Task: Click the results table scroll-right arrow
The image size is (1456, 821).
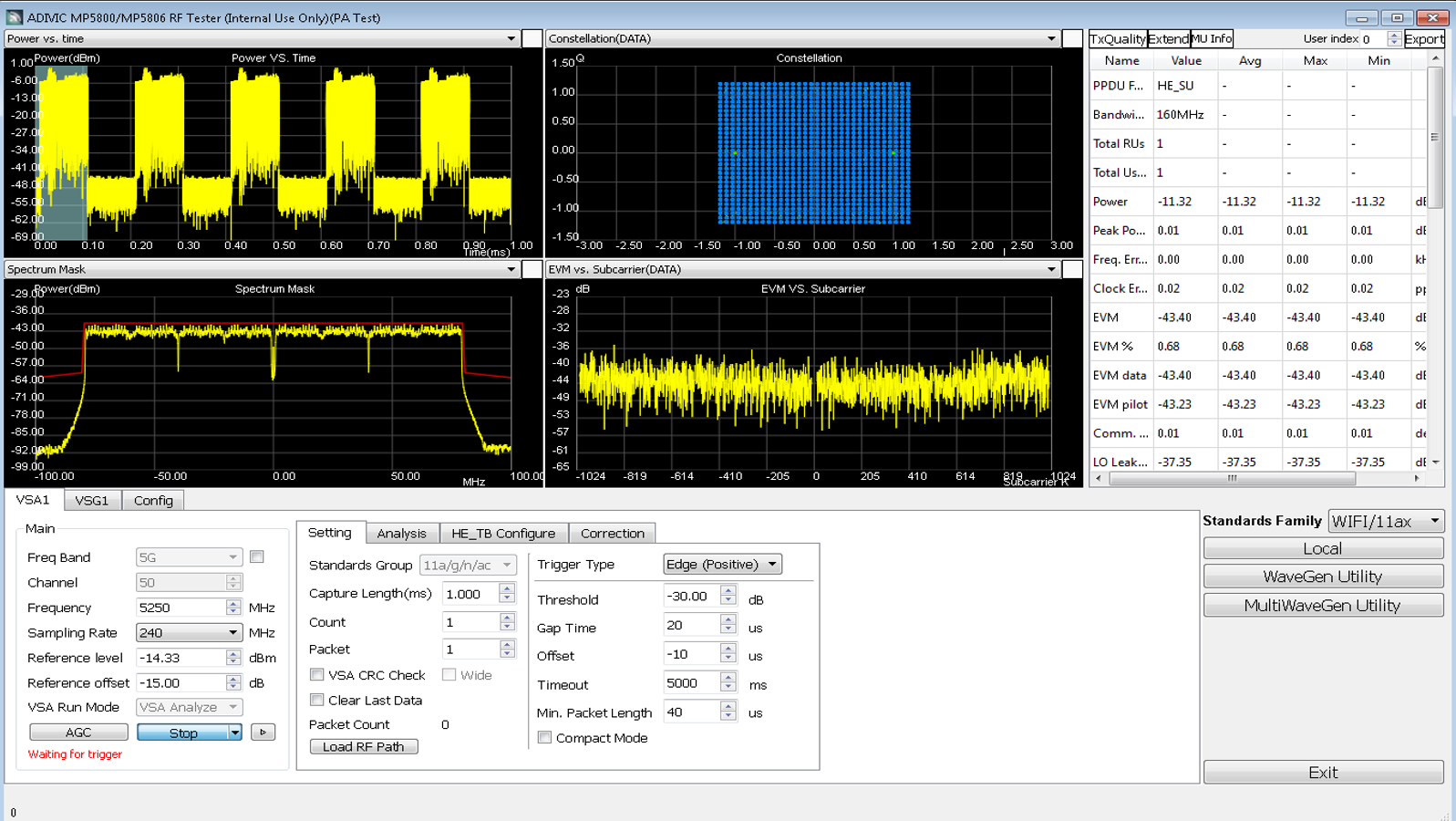Action: pos(1417,478)
